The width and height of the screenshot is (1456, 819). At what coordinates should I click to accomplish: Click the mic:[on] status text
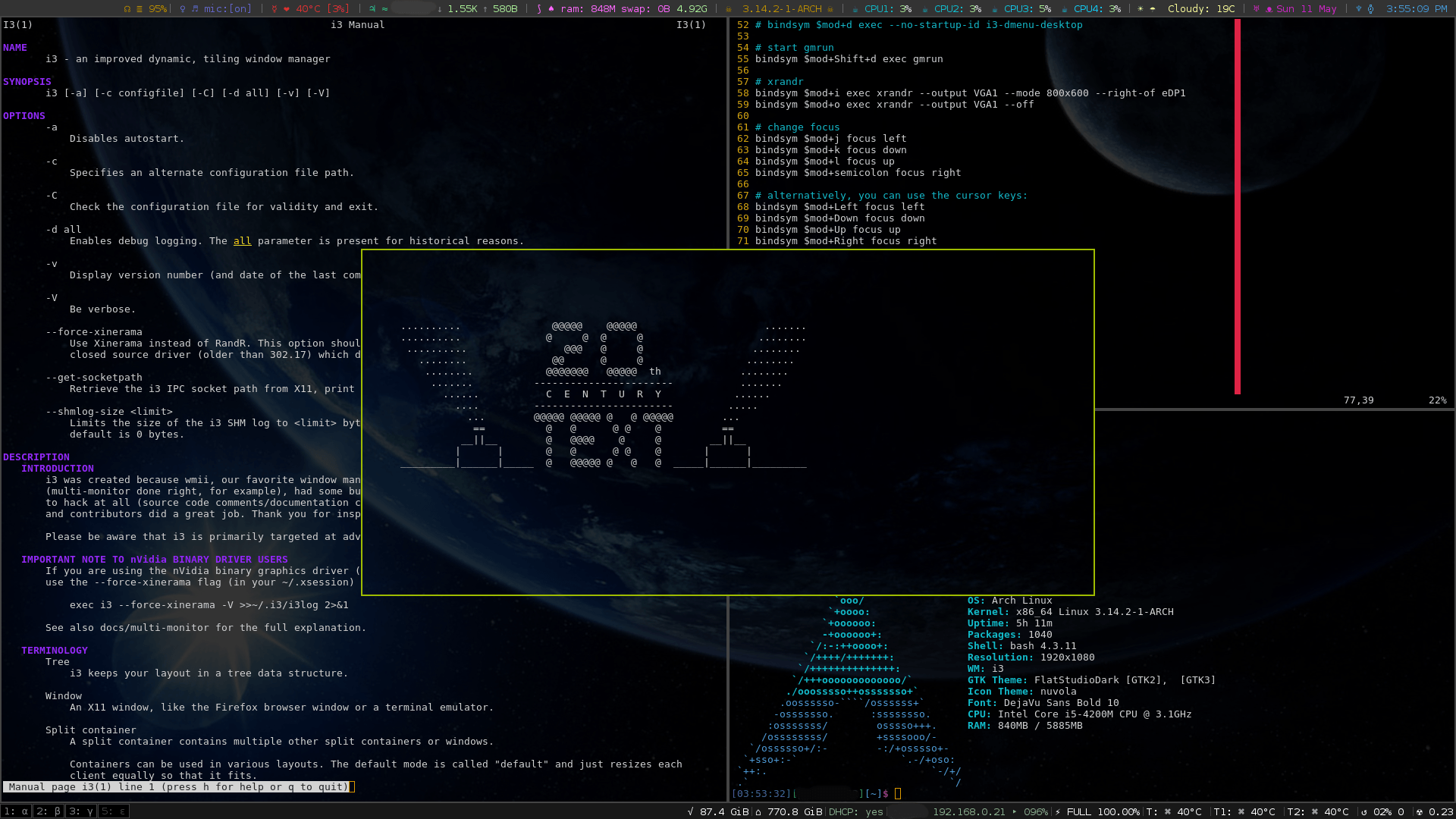pos(227,9)
